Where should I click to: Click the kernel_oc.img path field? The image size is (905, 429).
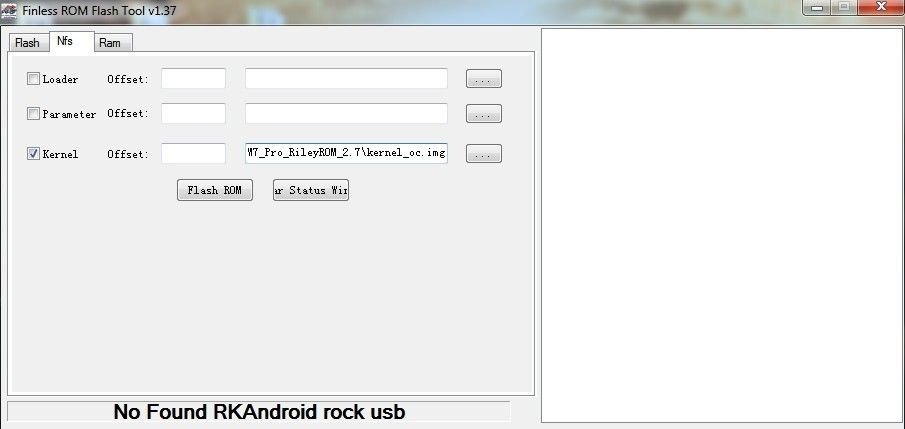346,154
